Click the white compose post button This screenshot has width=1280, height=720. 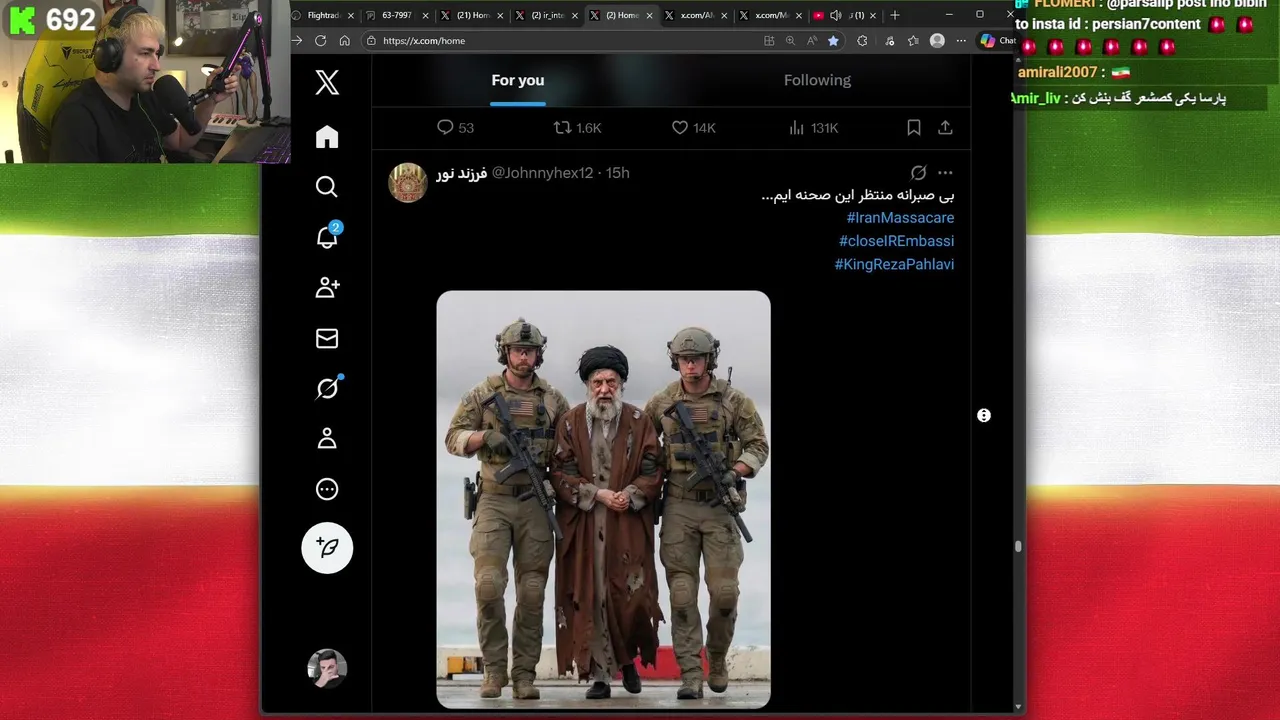click(327, 547)
